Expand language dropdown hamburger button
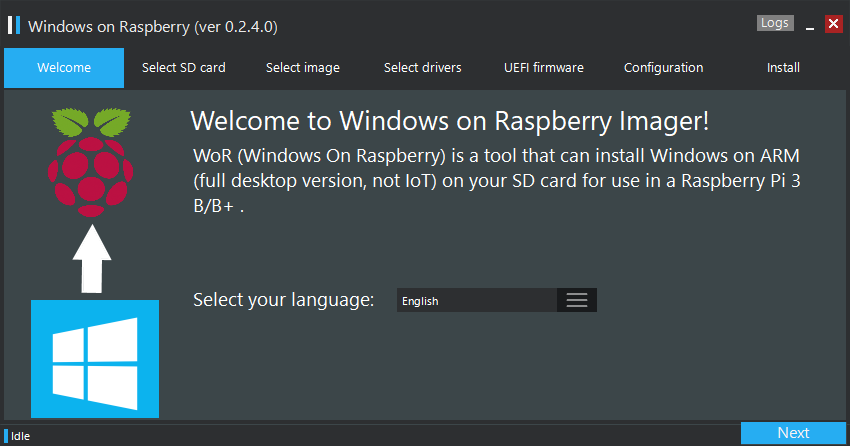Image resolution: width=850 pixels, height=446 pixels. (x=577, y=300)
